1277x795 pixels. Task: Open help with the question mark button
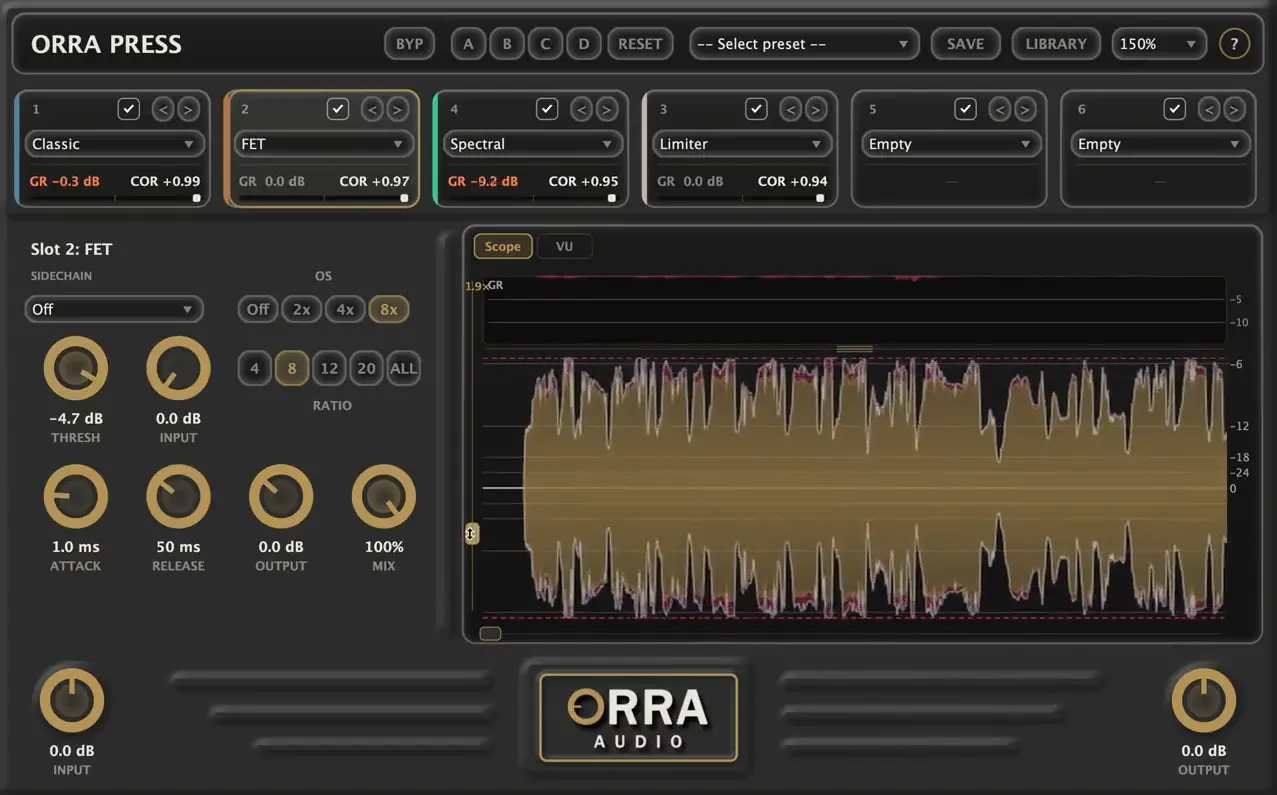1234,44
